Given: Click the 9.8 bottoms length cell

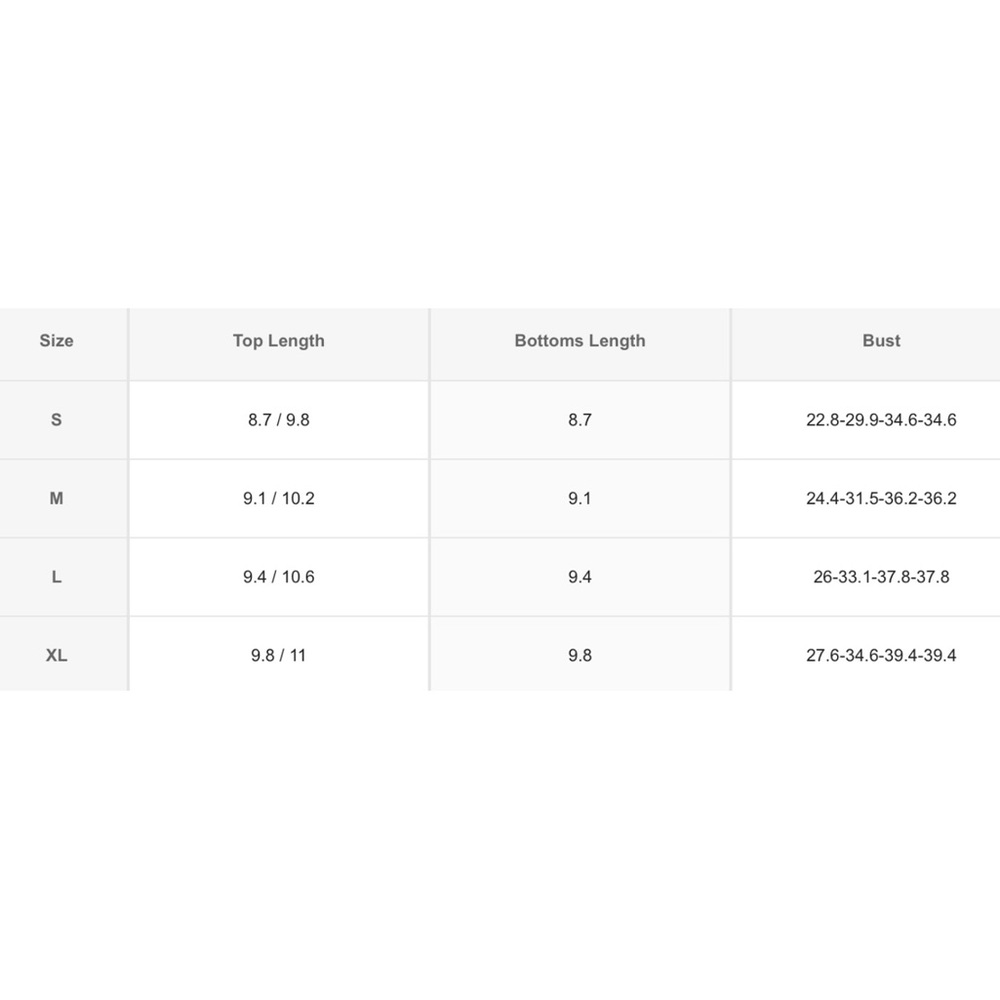Looking at the screenshot, I should 580,656.
